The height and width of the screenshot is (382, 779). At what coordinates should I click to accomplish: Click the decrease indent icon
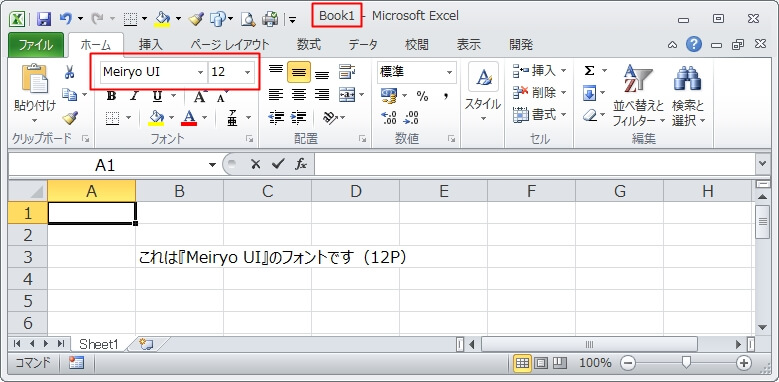pos(276,117)
